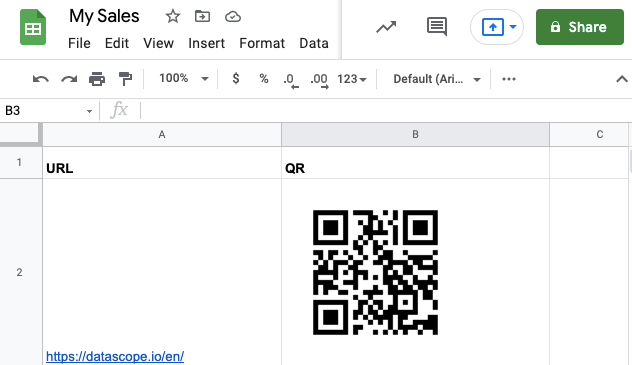The image size is (632, 365).
Task: Open the activity dashboard trend icon
Action: 386,27
